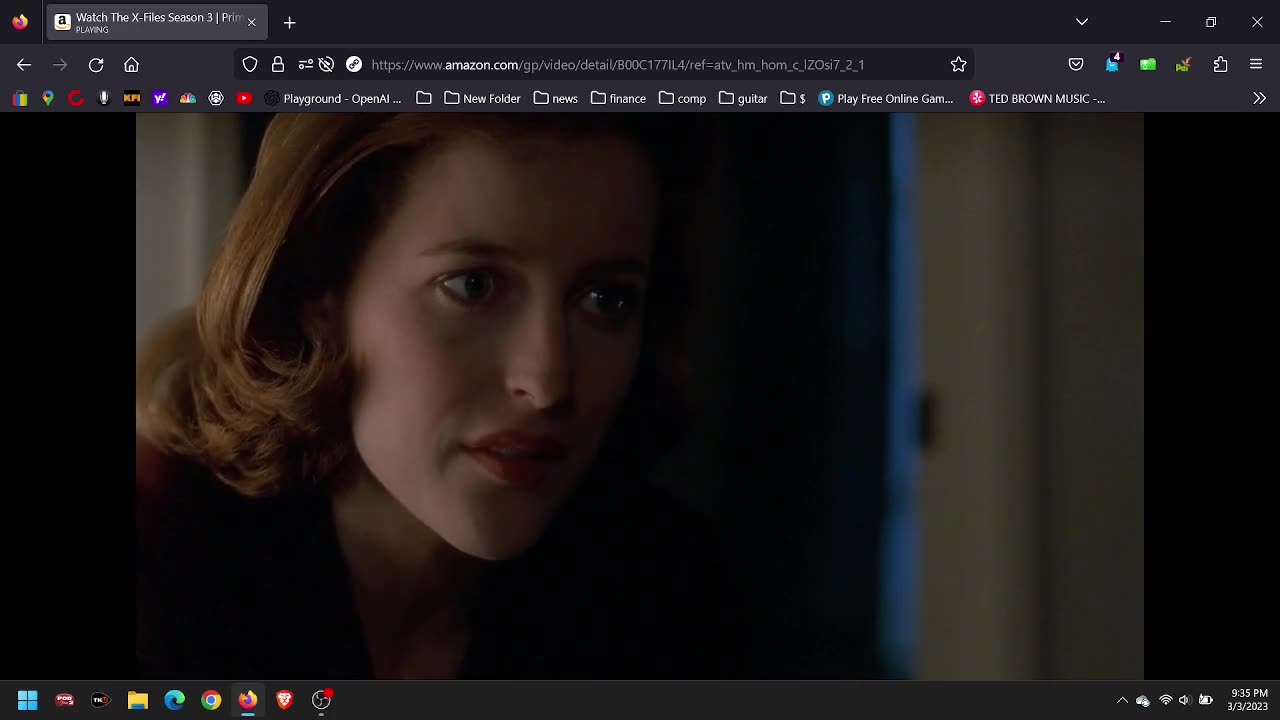
Task: Open the colorful shopping bag bookmark
Action: pyautogui.click(x=20, y=98)
